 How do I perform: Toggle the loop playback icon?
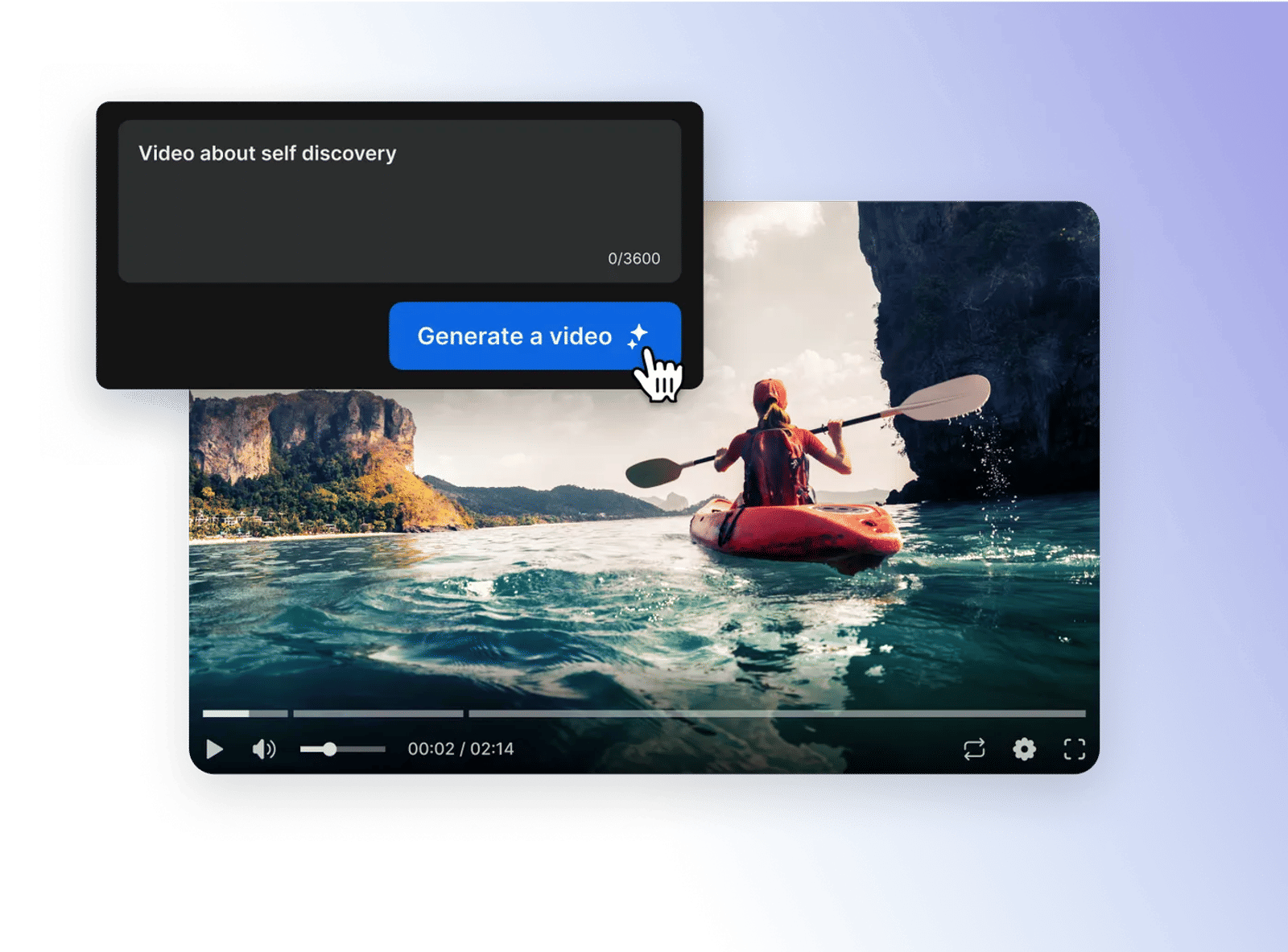(x=974, y=749)
